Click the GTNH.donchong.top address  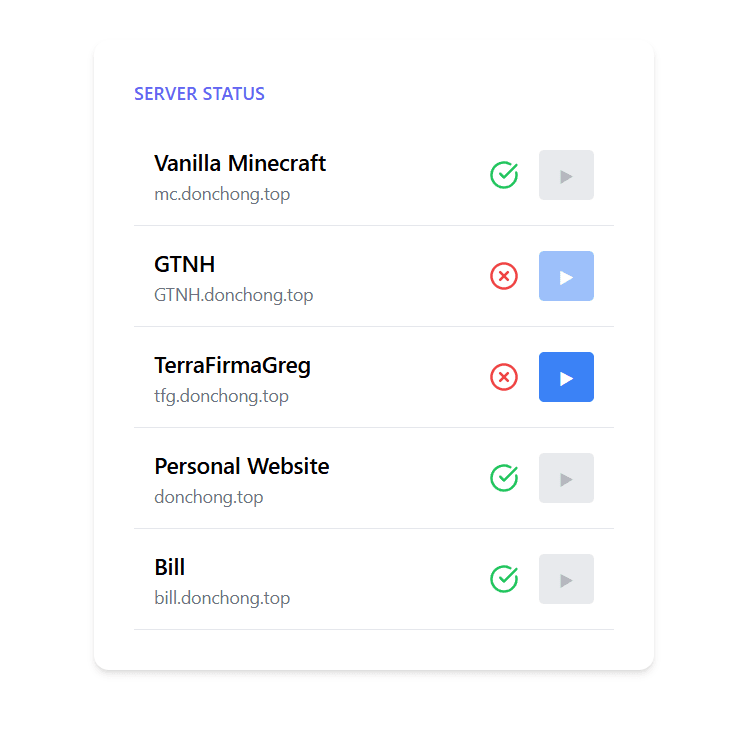(233, 295)
